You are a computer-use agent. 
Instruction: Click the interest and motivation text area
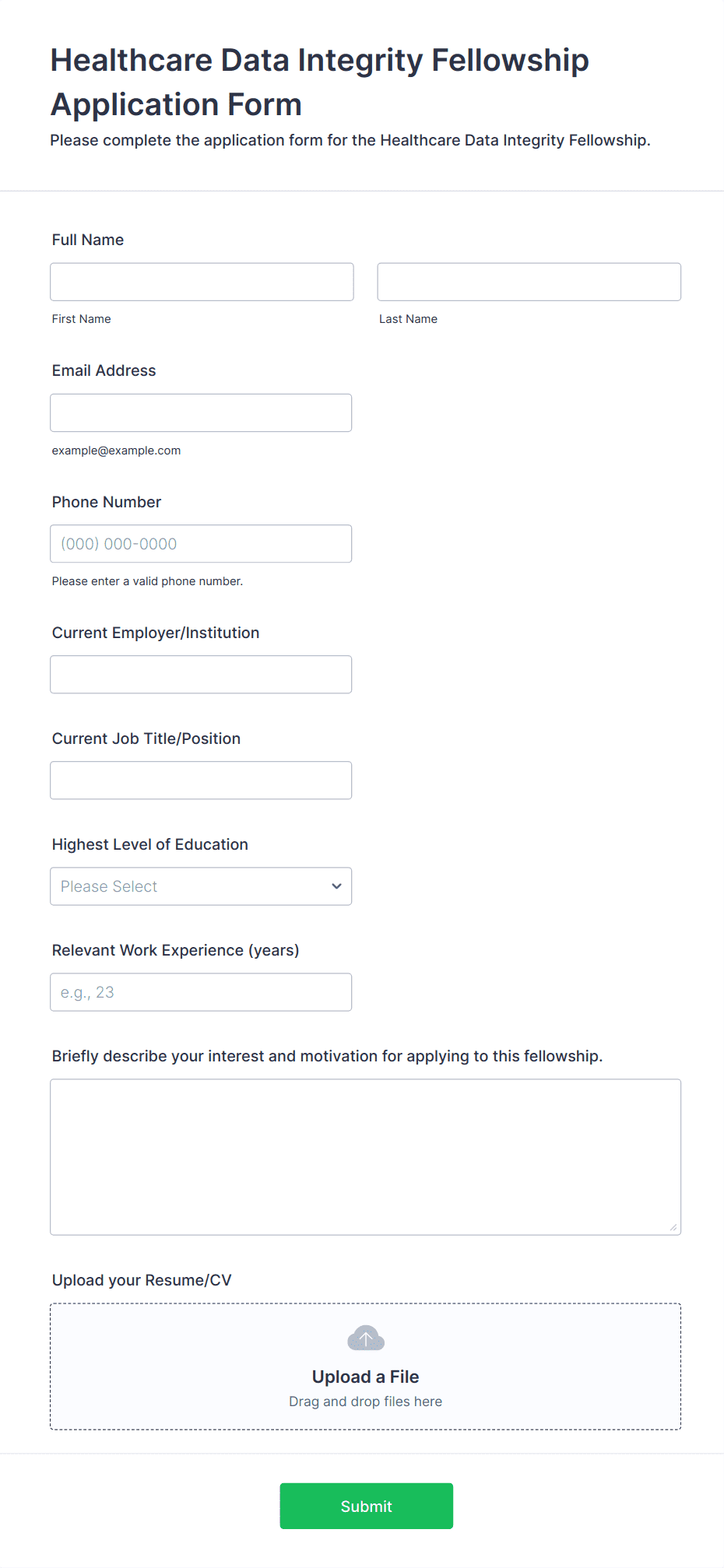pos(365,1156)
